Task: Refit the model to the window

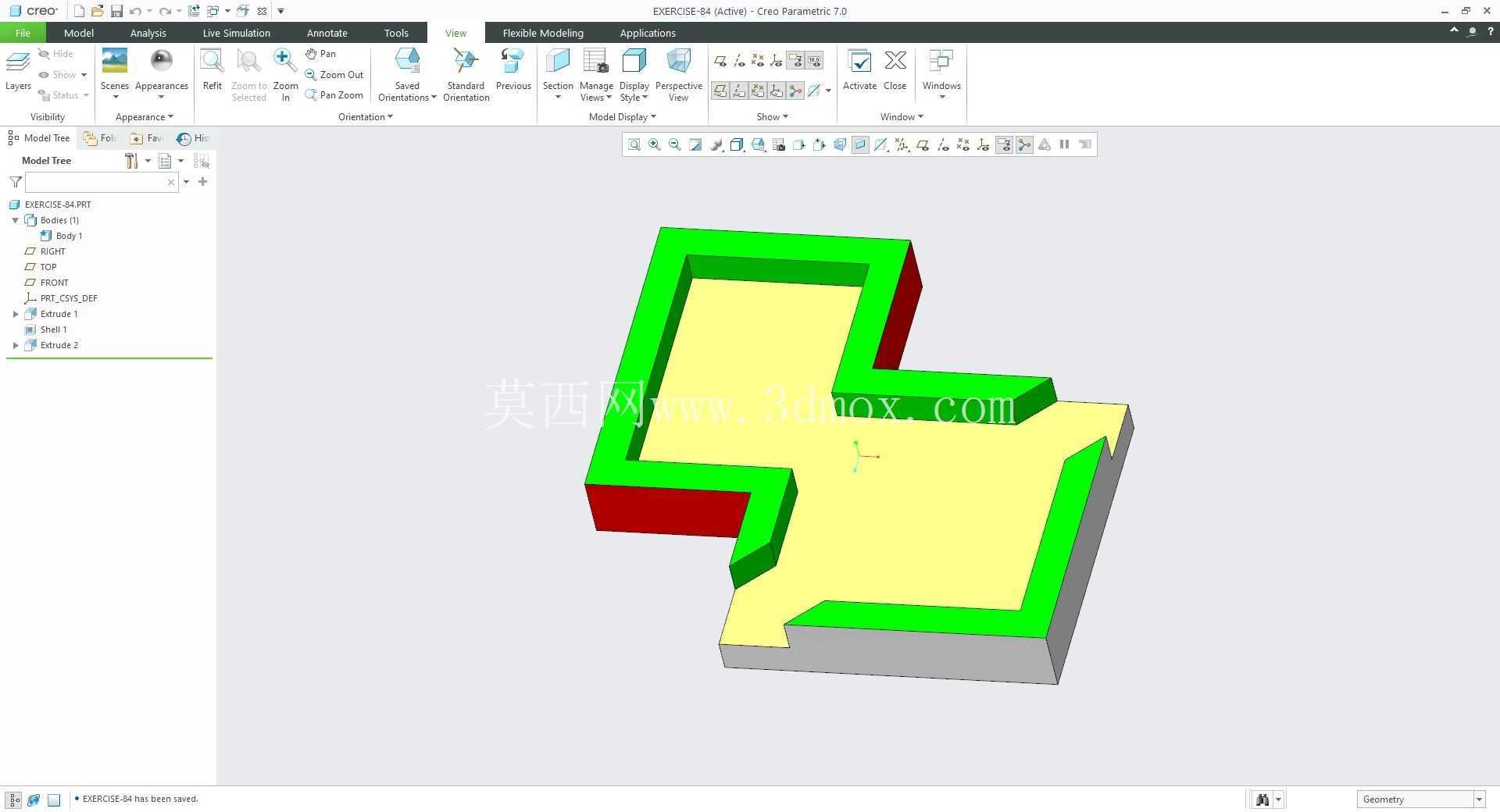Action: (212, 70)
